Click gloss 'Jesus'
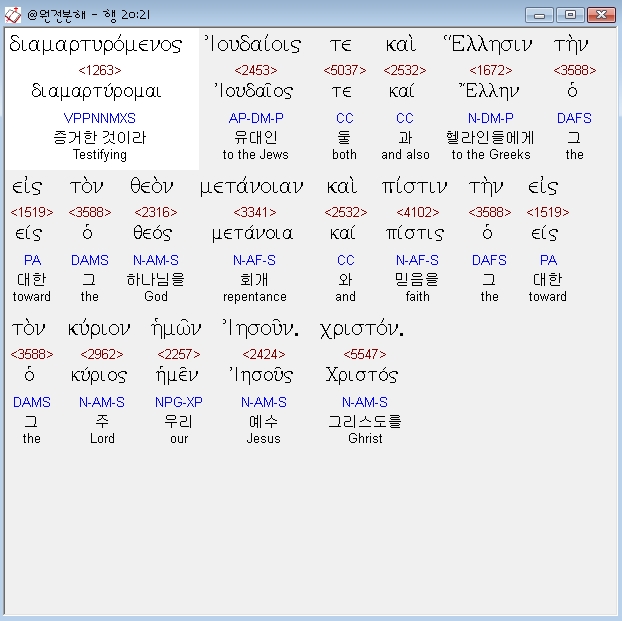Image resolution: width=622 pixels, height=621 pixels. (x=263, y=438)
